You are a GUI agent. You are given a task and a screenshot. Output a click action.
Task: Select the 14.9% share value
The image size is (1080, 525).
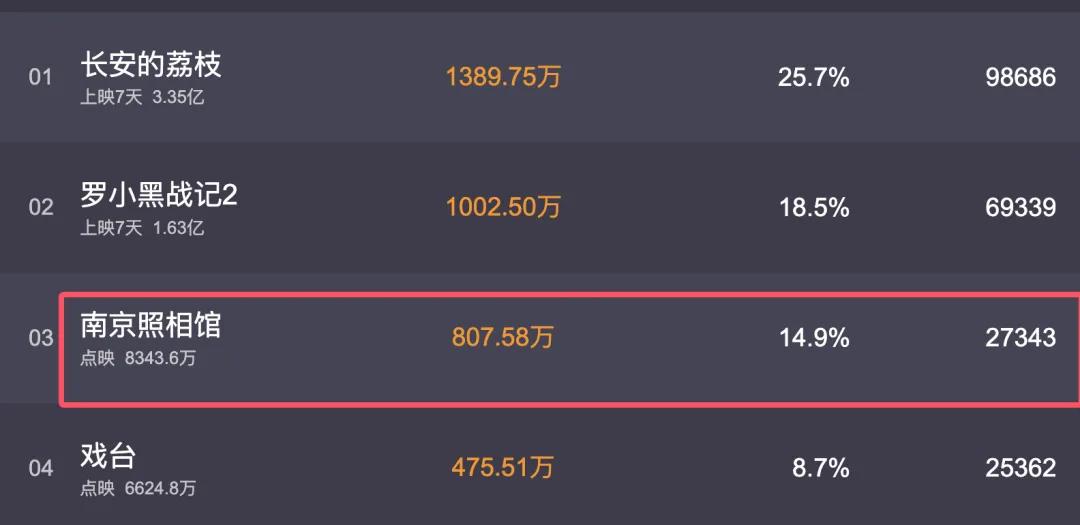(813, 337)
